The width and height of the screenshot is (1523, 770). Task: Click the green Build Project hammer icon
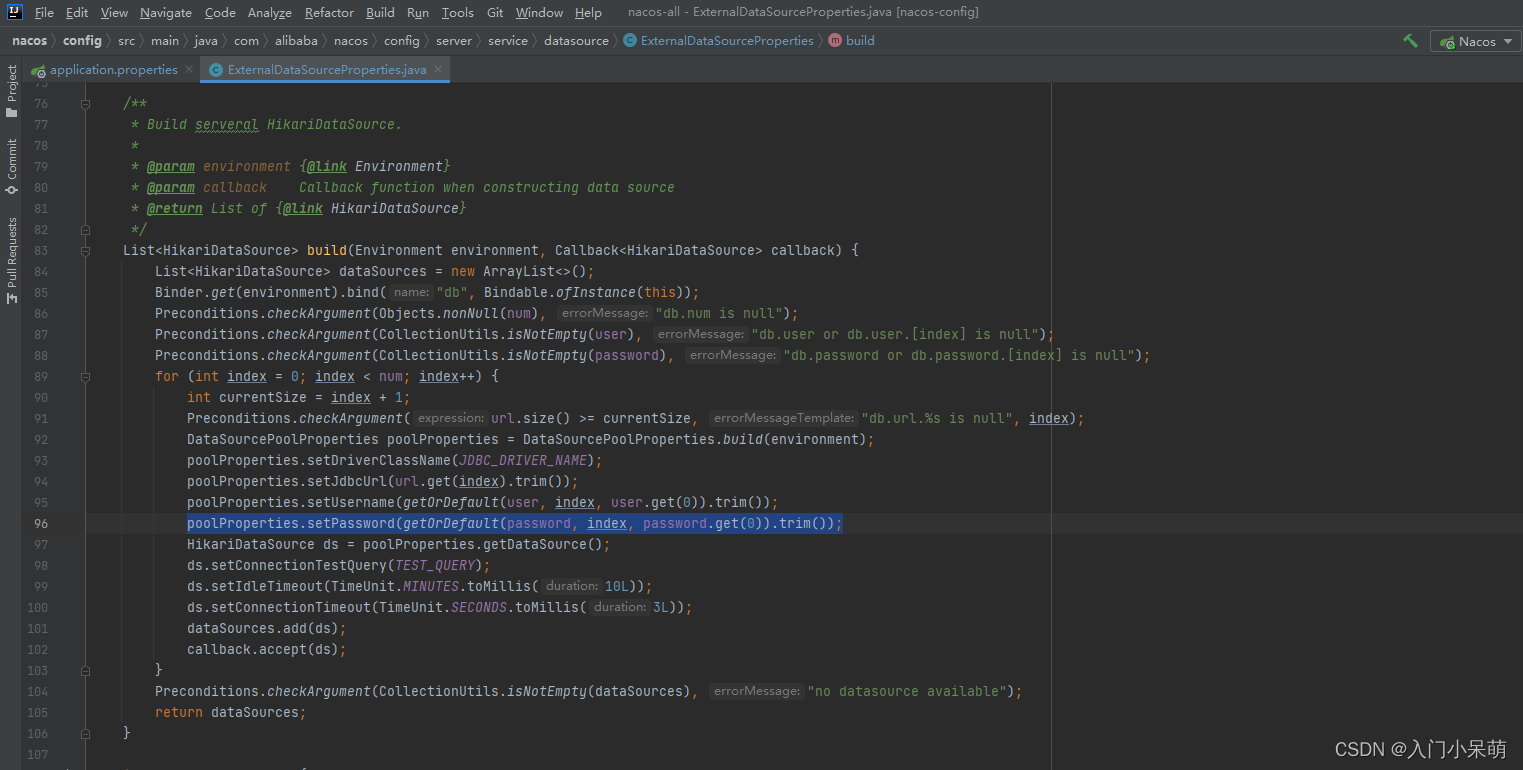[1410, 41]
